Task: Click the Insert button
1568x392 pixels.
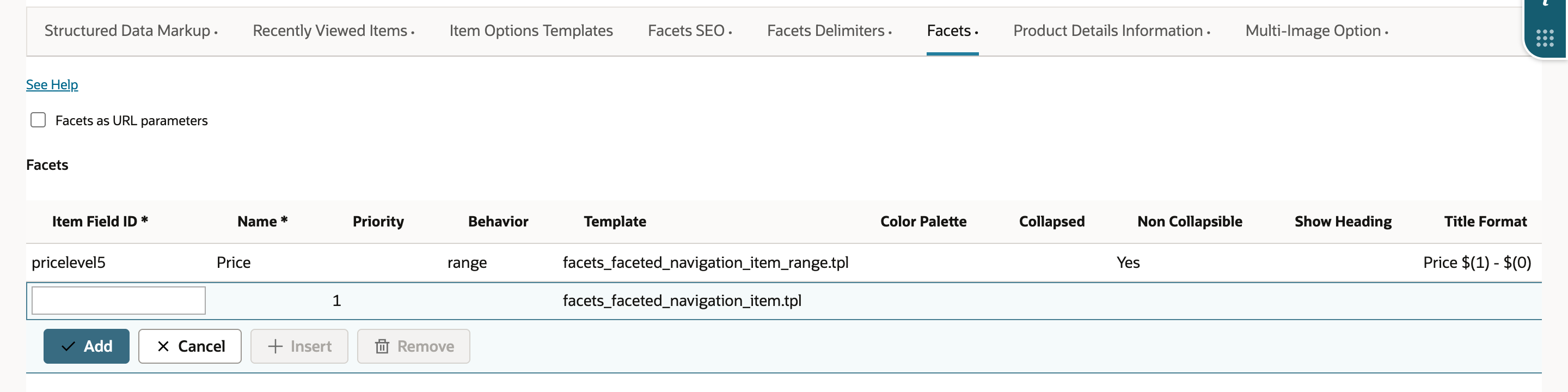Action: pyautogui.click(x=299, y=346)
